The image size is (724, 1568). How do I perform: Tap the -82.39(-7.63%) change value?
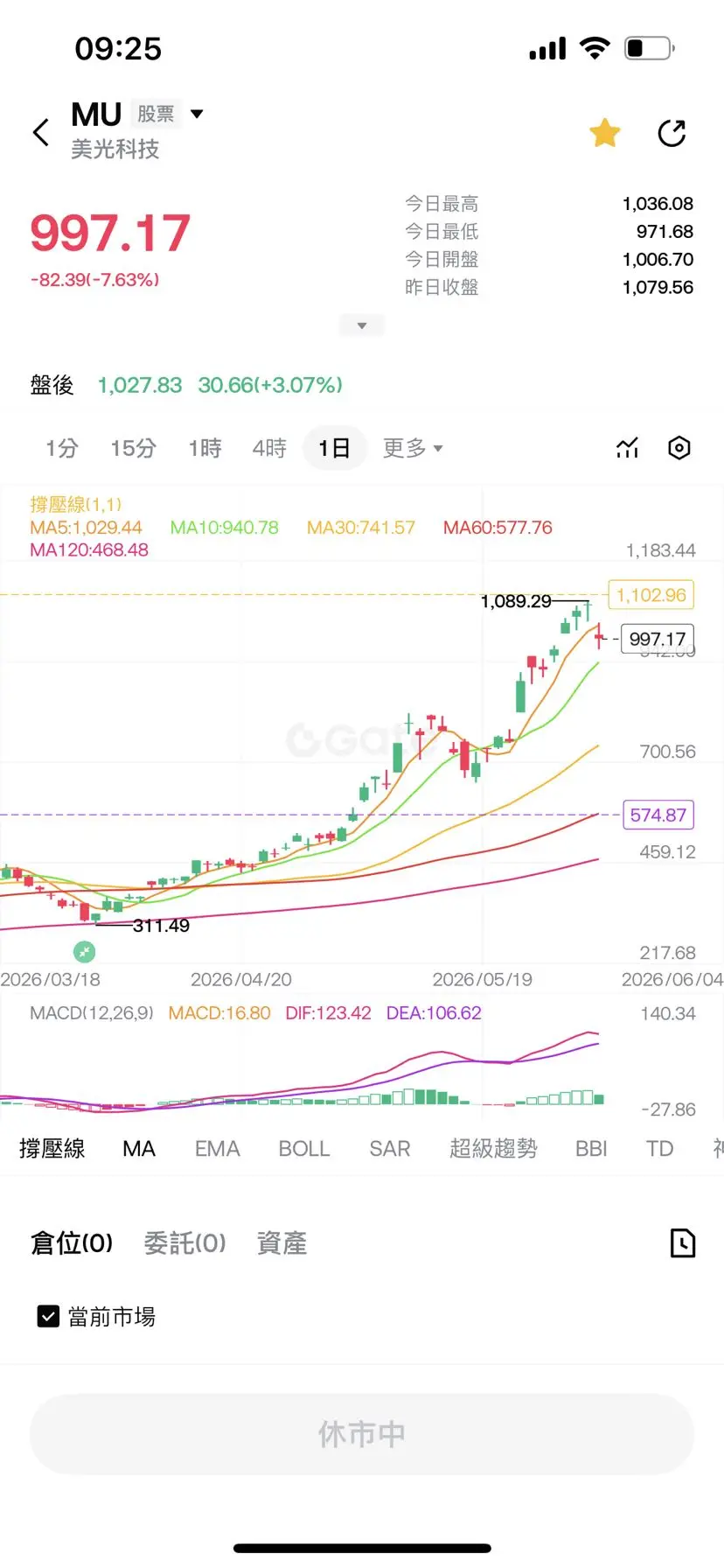pos(94,280)
